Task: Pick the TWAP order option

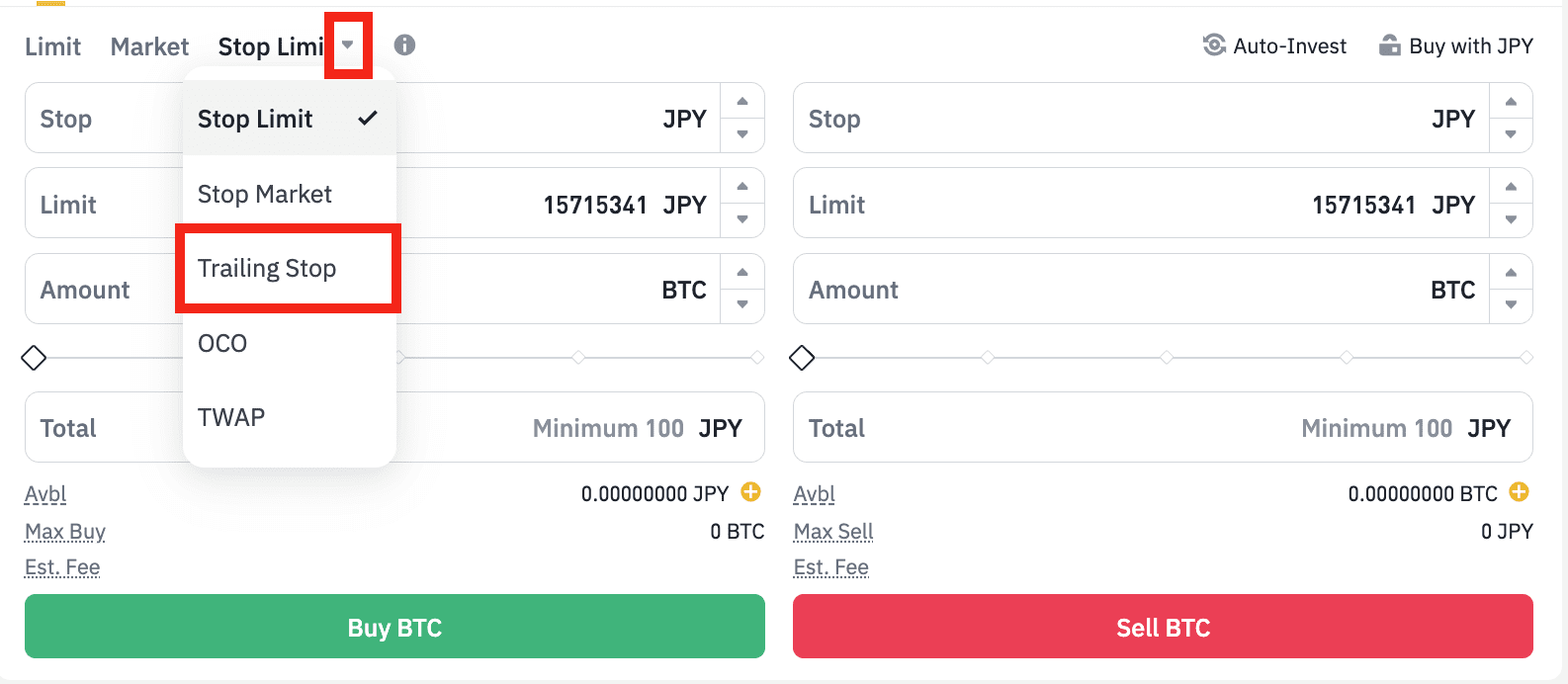Action: (x=231, y=417)
